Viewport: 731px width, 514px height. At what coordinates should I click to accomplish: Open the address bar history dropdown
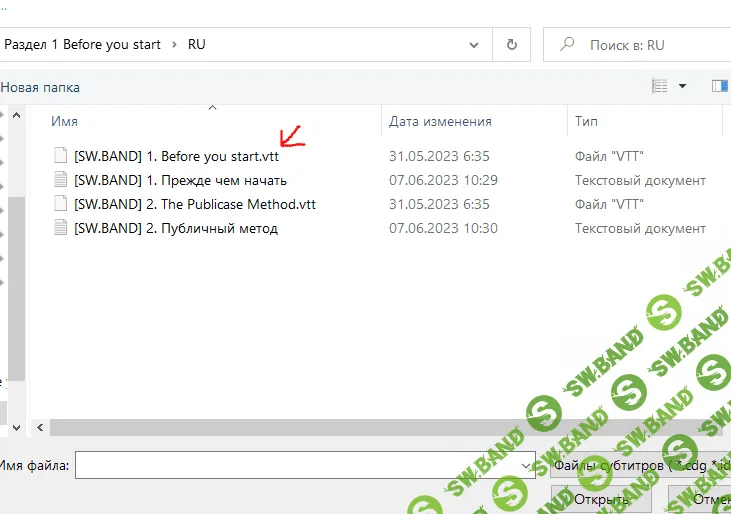pyautogui.click(x=474, y=45)
